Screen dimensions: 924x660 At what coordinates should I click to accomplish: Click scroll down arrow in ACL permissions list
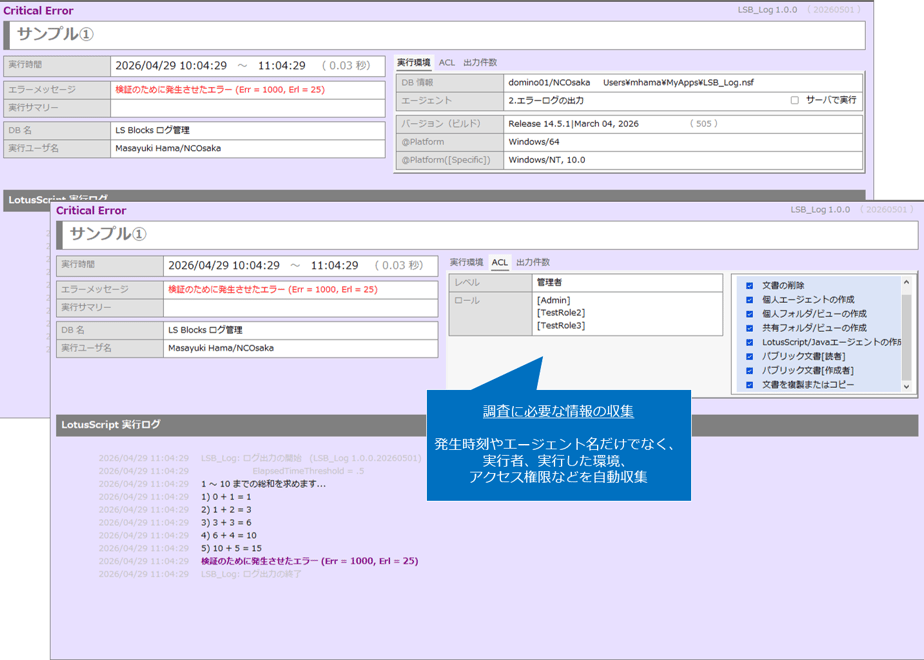point(906,387)
